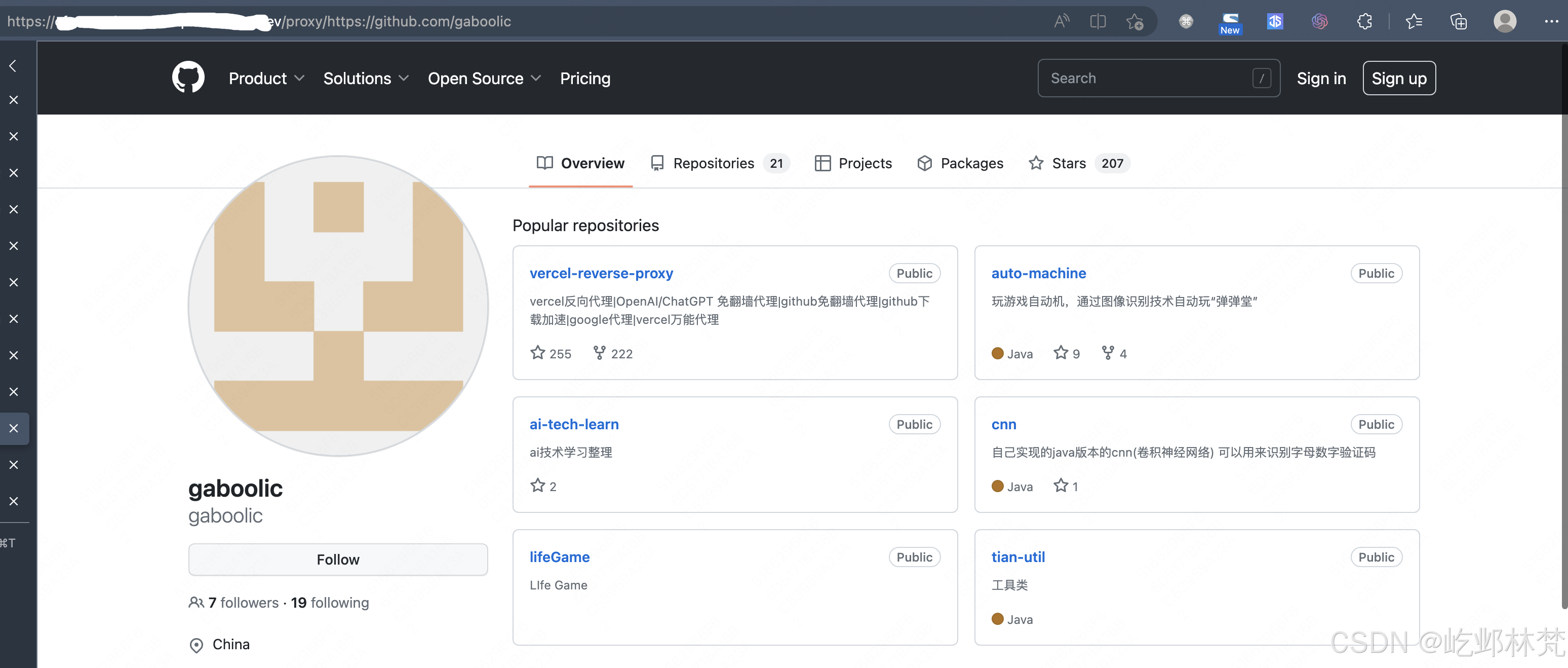
Task: Expand the Open Source dropdown menu
Action: point(484,79)
